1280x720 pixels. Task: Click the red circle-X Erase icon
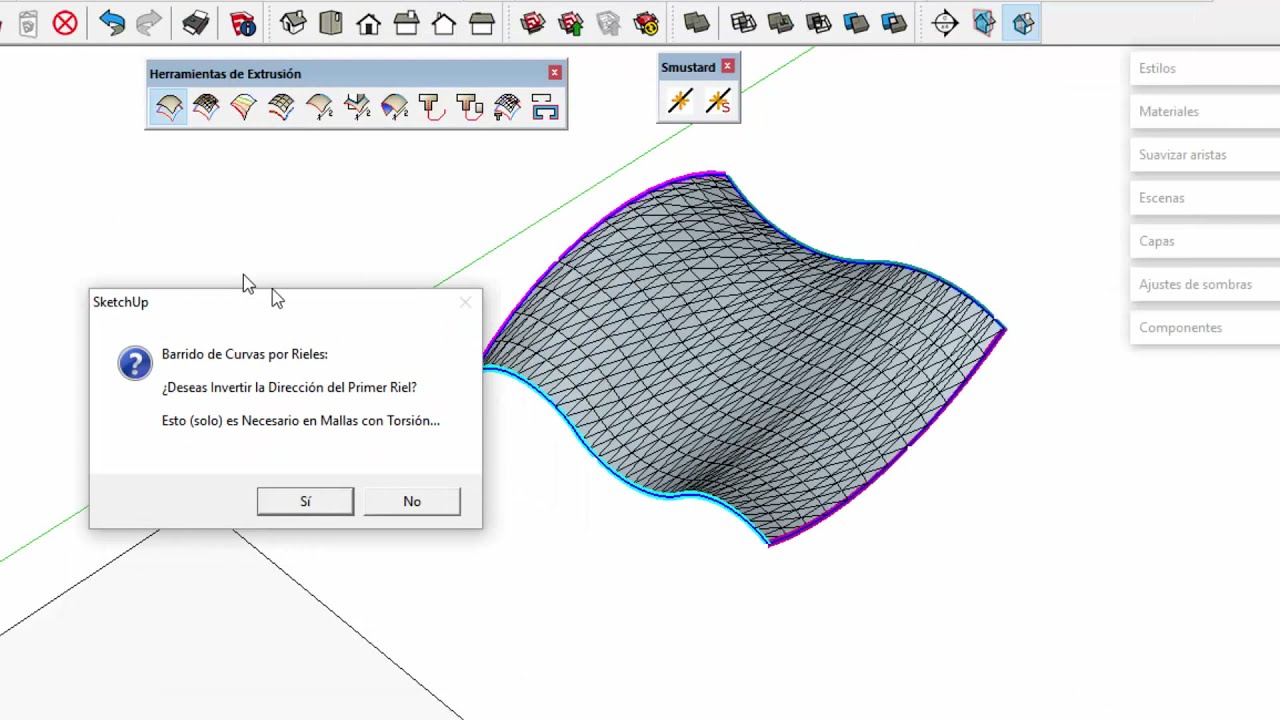point(65,23)
